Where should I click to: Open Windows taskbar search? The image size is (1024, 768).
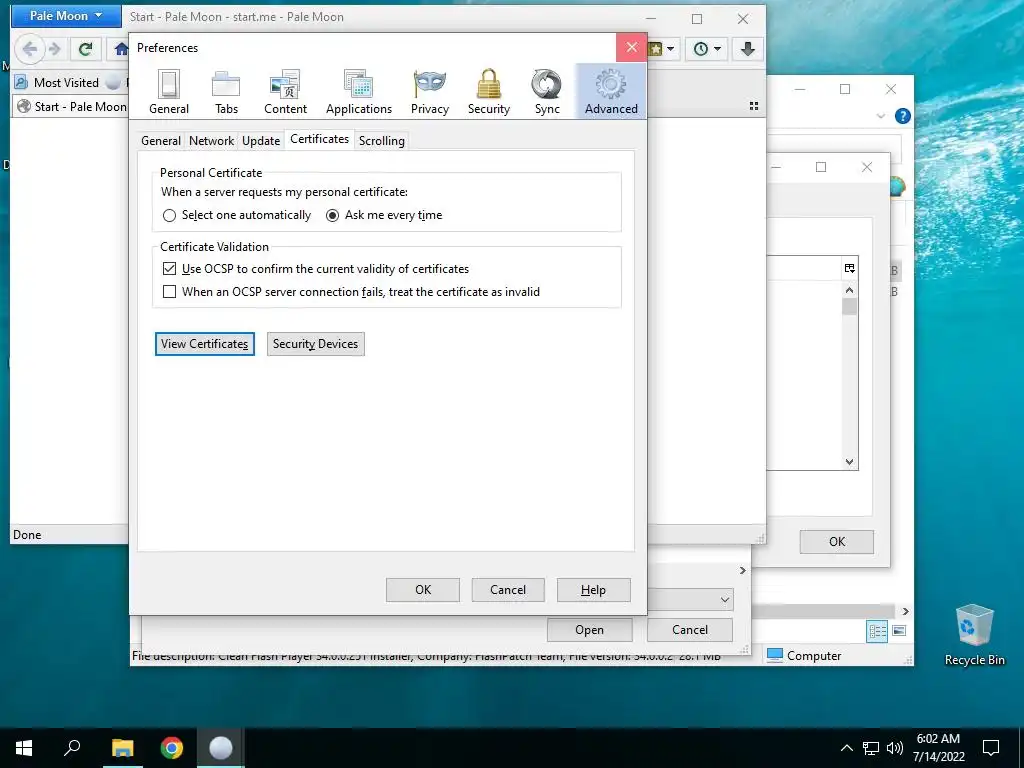coord(72,748)
